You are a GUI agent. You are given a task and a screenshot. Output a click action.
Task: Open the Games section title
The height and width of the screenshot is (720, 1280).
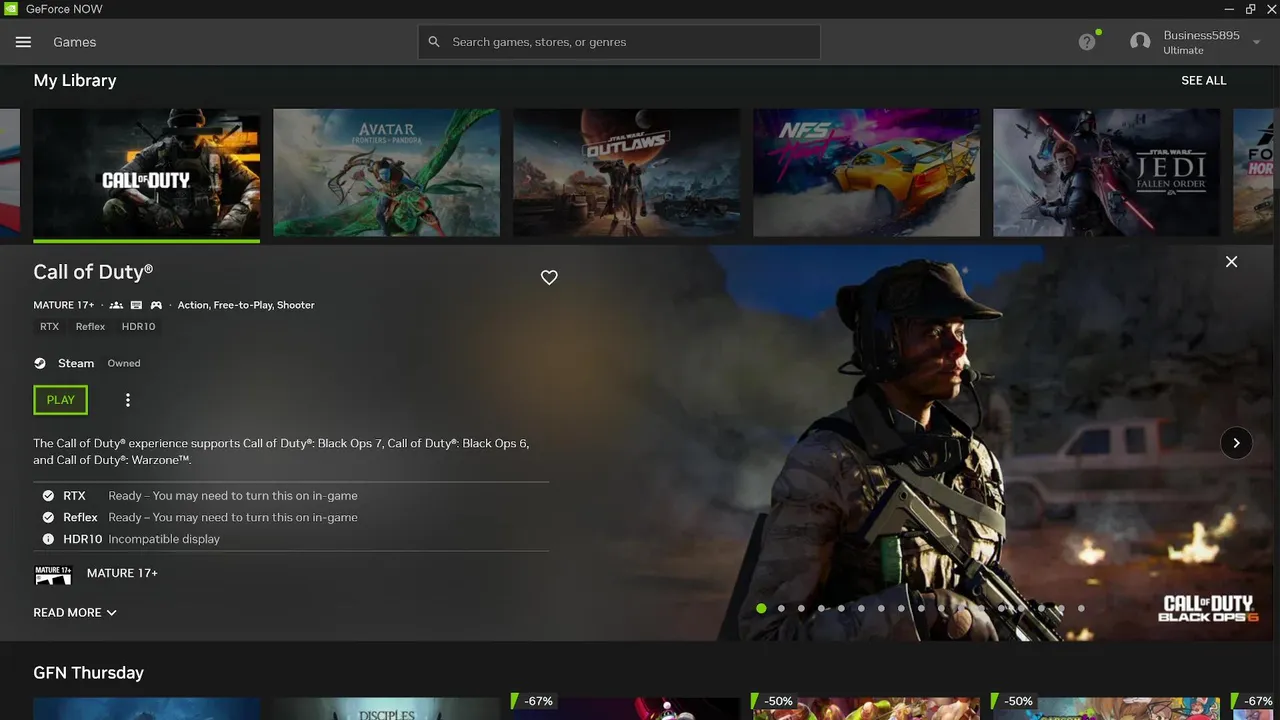pyautogui.click(x=75, y=42)
